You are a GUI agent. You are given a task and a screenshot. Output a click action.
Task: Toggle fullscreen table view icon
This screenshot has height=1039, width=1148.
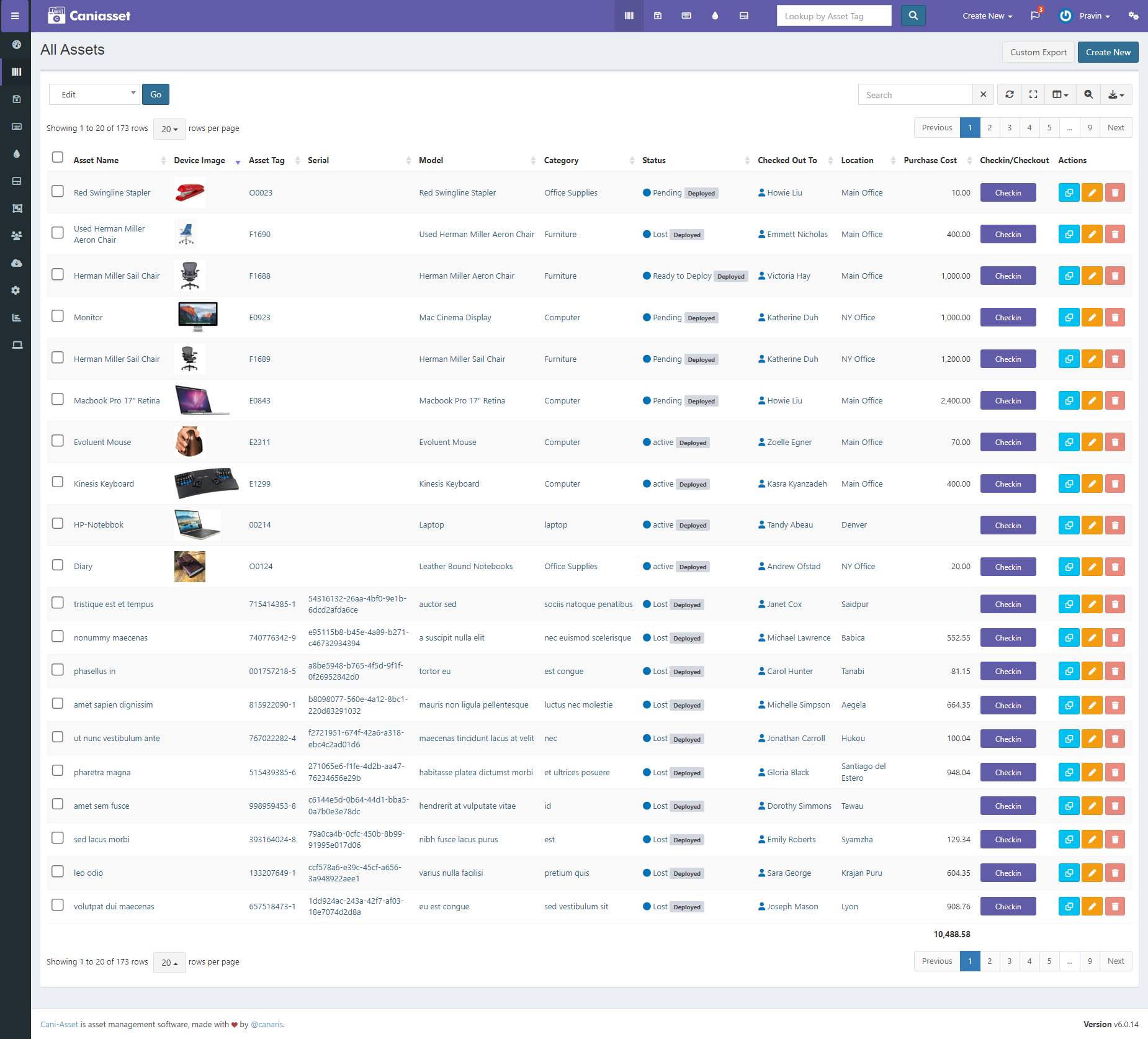pyautogui.click(x=1033, y=94)
